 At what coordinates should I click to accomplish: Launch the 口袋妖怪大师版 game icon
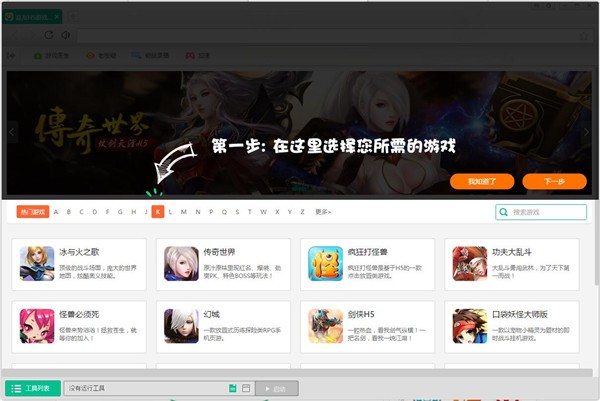pyautogui.click(x=470, y=326)
